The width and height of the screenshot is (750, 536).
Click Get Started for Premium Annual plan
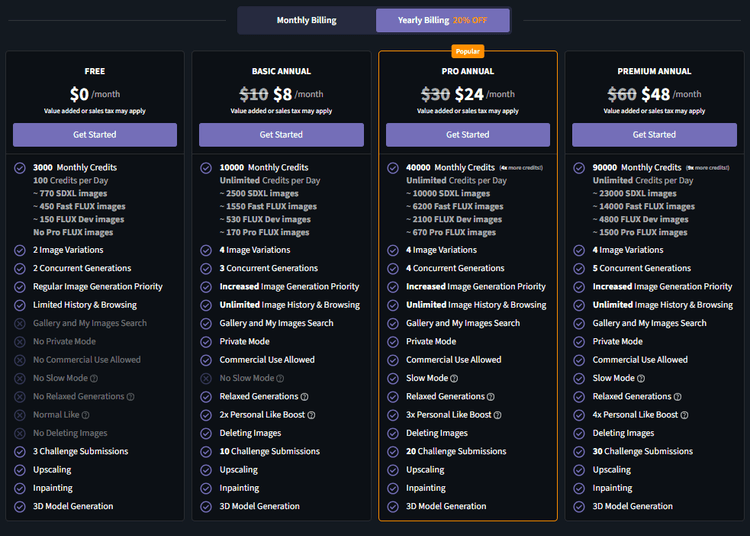[x=654, y=135]
